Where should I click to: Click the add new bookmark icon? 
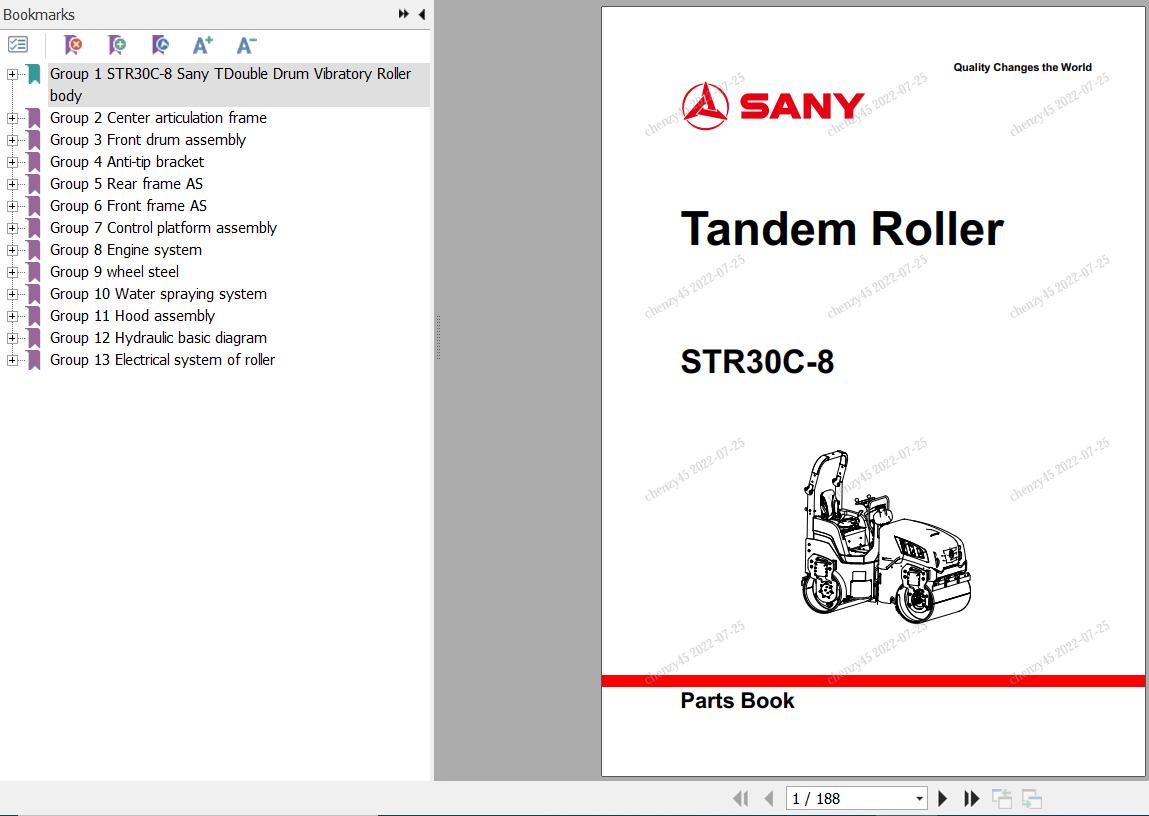(117, 45)
